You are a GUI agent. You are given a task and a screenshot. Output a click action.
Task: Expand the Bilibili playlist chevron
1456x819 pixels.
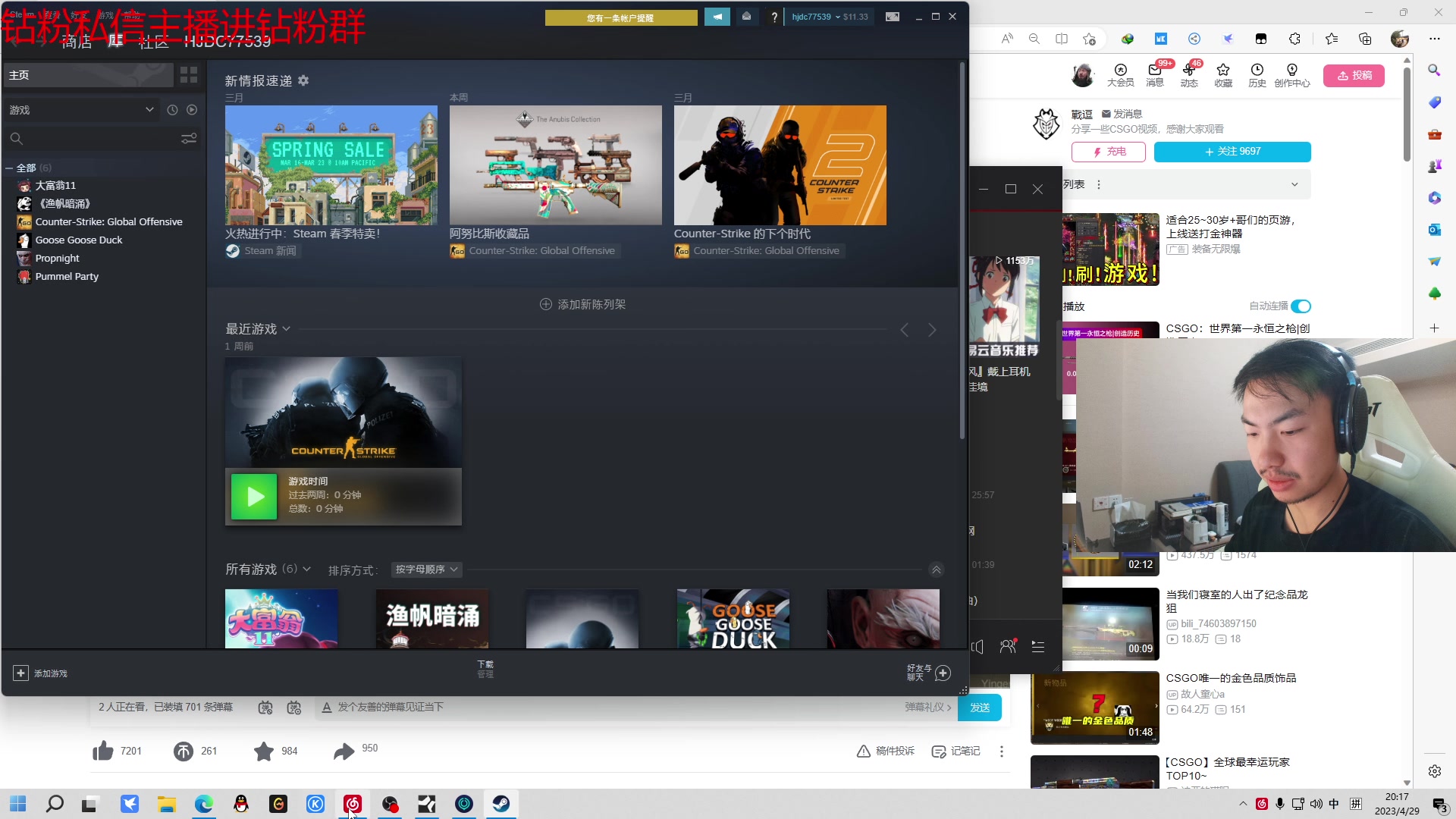click(1294, 184)
